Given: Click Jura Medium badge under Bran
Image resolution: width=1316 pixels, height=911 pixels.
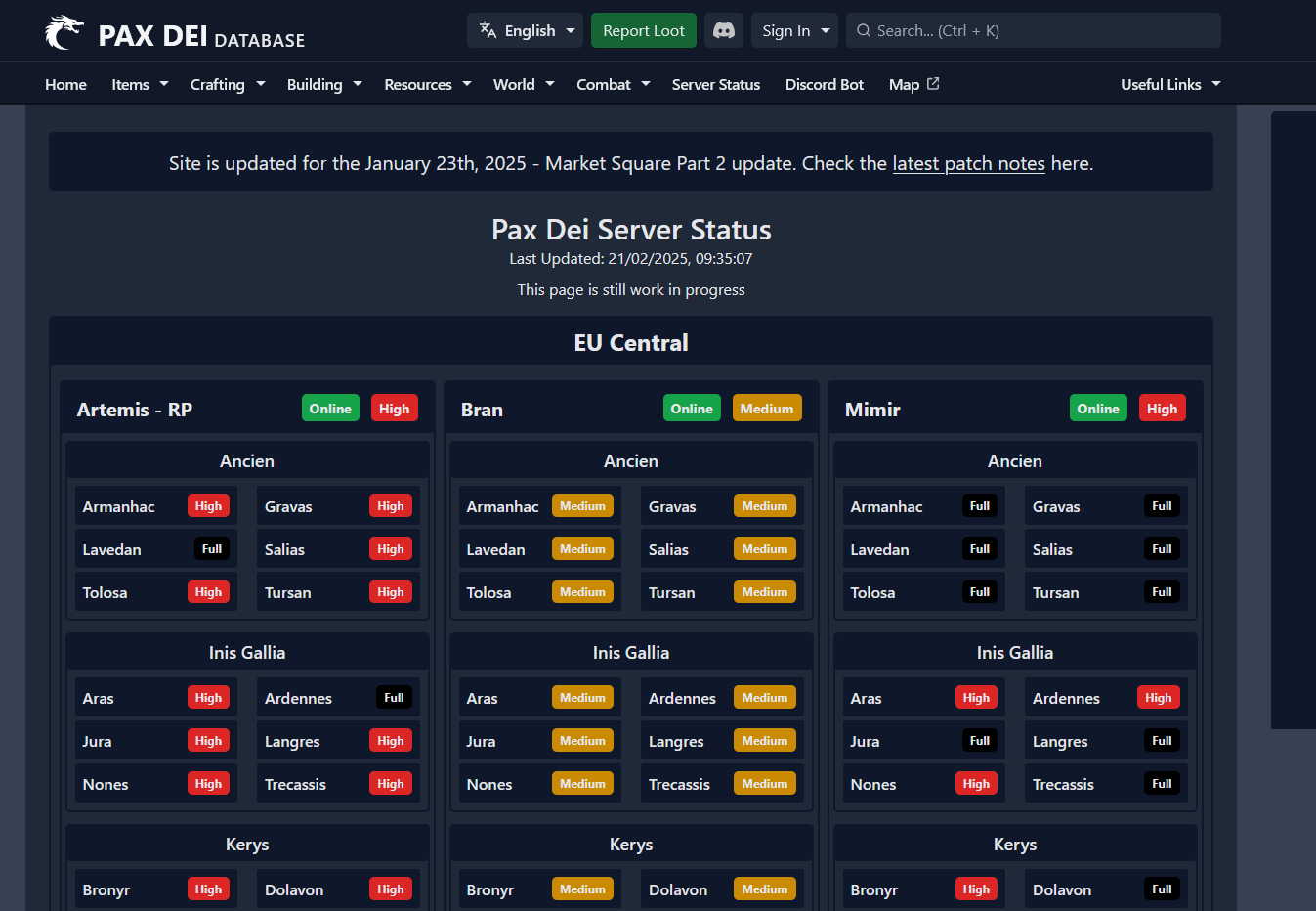Looking at the screenshot, I should point(583,741).
